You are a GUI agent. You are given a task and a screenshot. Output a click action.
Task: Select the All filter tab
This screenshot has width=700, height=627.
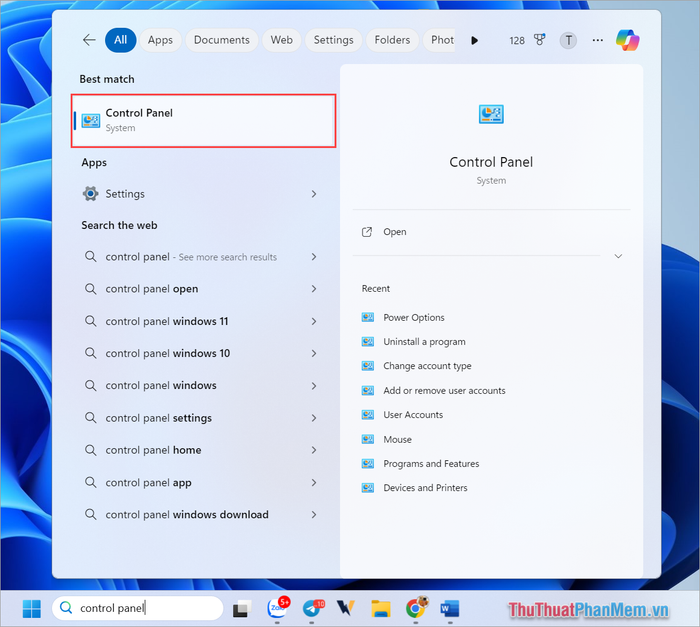tap(121, 40)
